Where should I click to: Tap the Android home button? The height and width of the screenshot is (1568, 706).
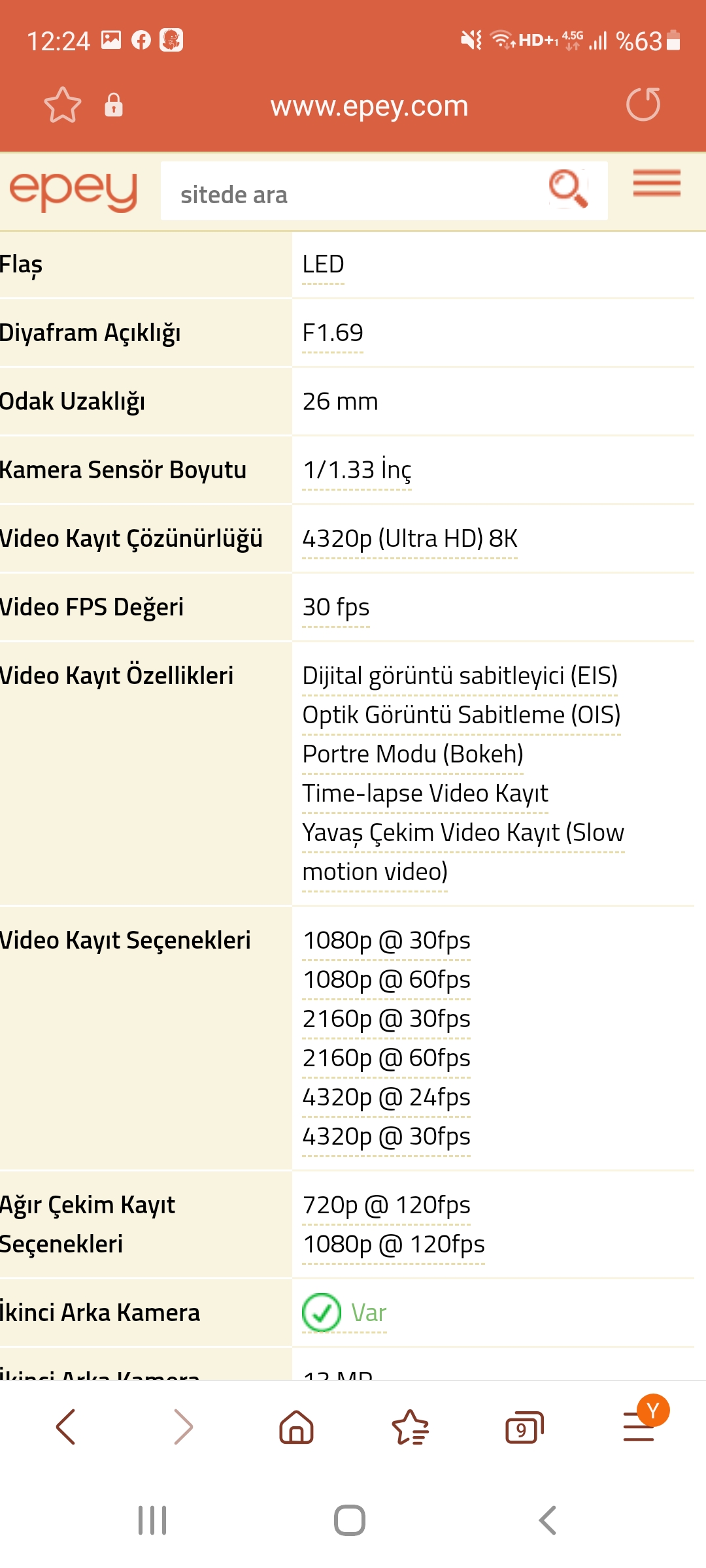pos(350,1520)
